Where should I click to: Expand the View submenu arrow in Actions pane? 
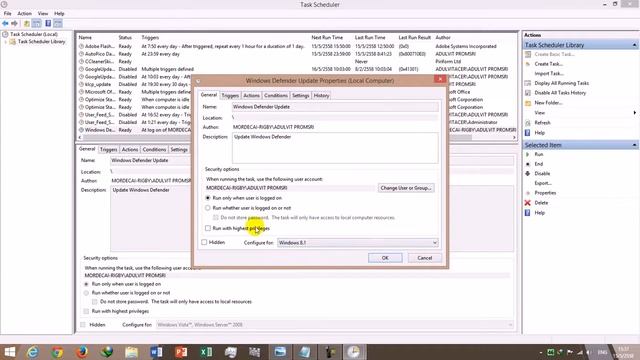click(634, 113)
